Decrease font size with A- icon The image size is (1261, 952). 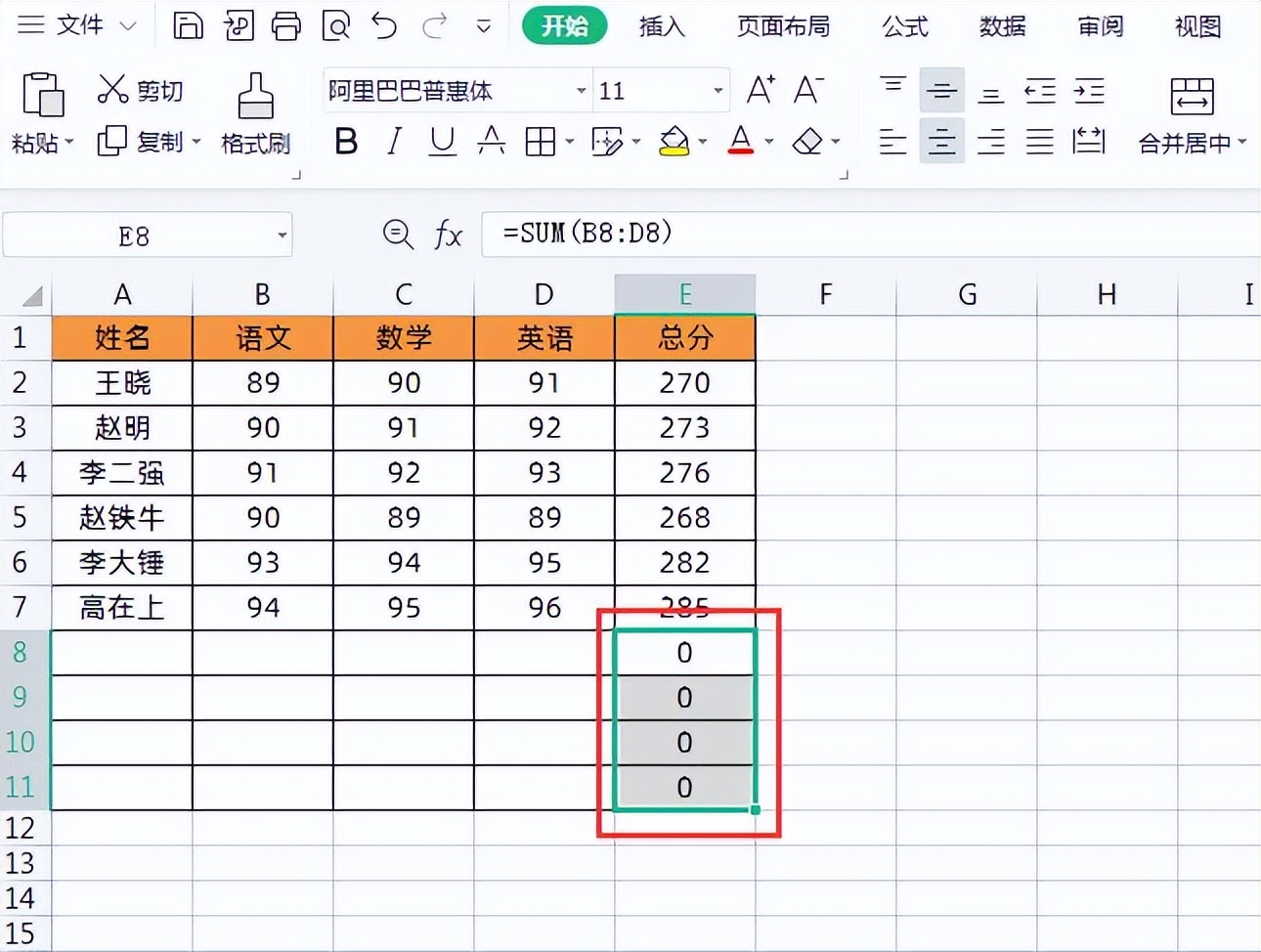coord(808,90)
